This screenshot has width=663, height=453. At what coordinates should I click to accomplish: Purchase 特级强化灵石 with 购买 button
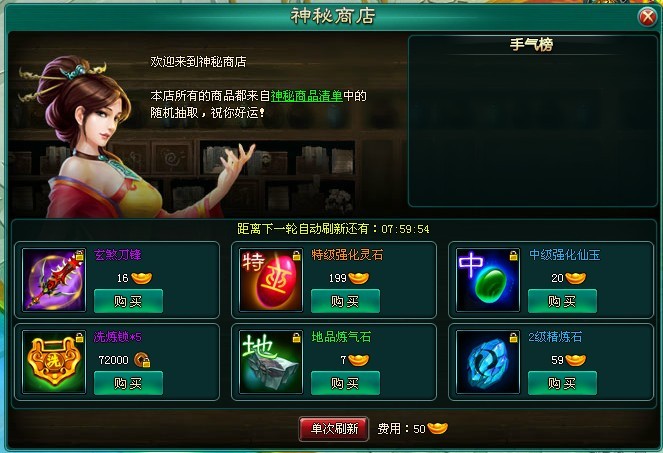click(345, 301)
